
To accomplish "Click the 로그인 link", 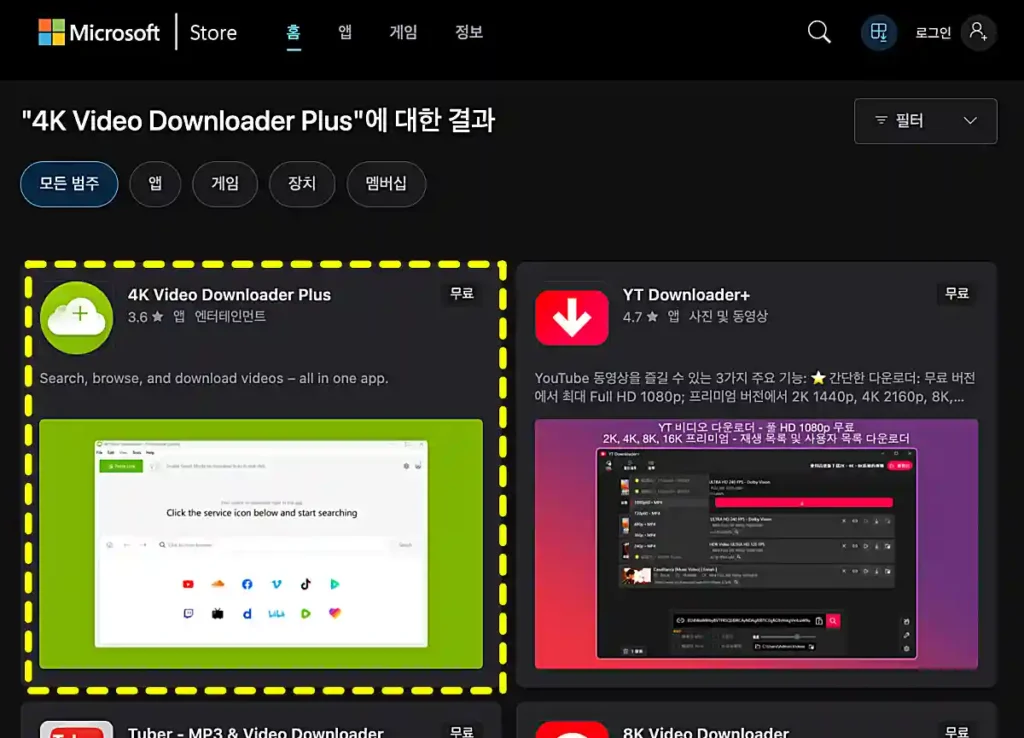I will tap(931, 31).
